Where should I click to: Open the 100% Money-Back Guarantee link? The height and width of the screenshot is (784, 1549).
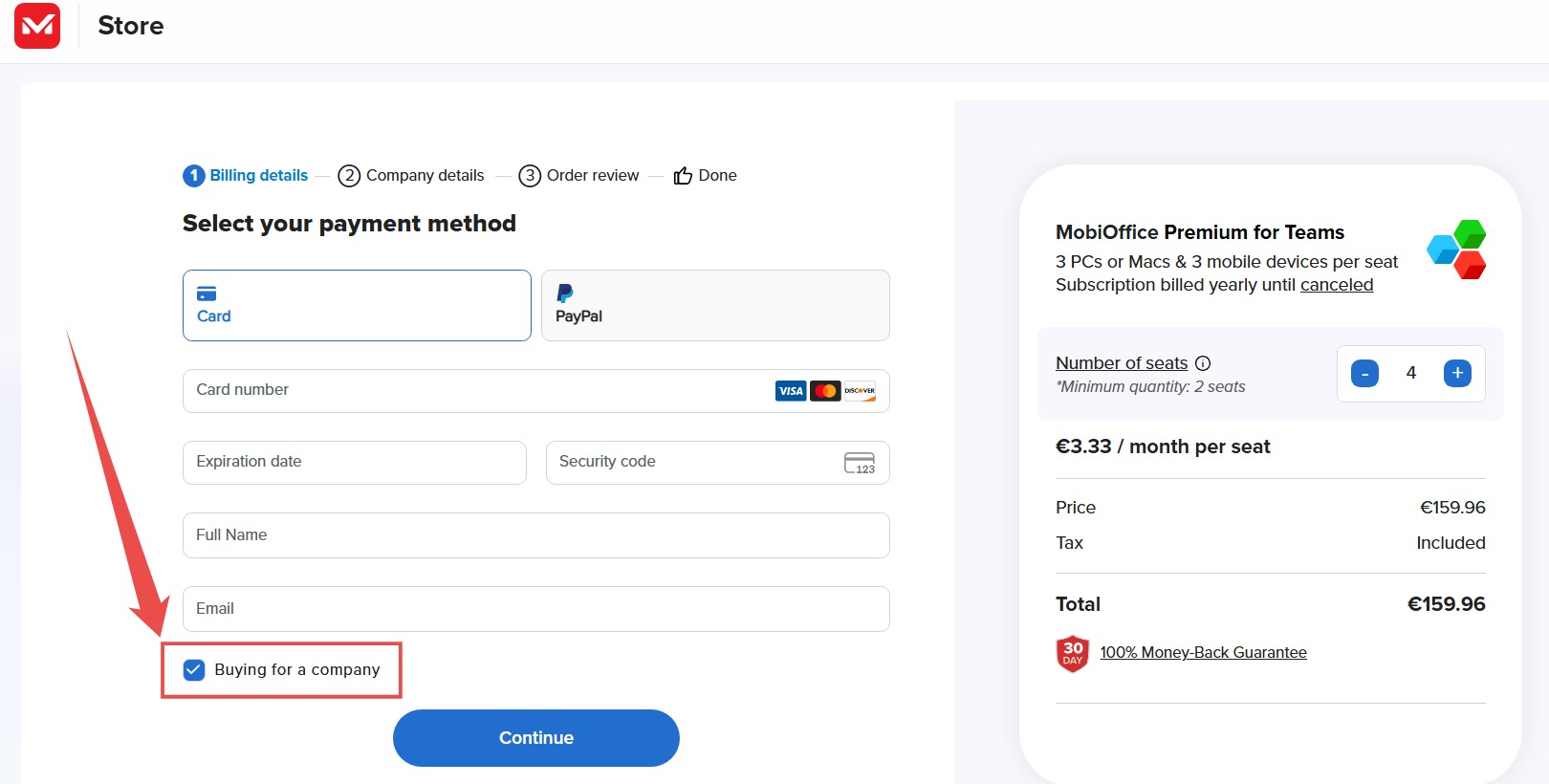pyautogui.click(x=1203, y=652)
